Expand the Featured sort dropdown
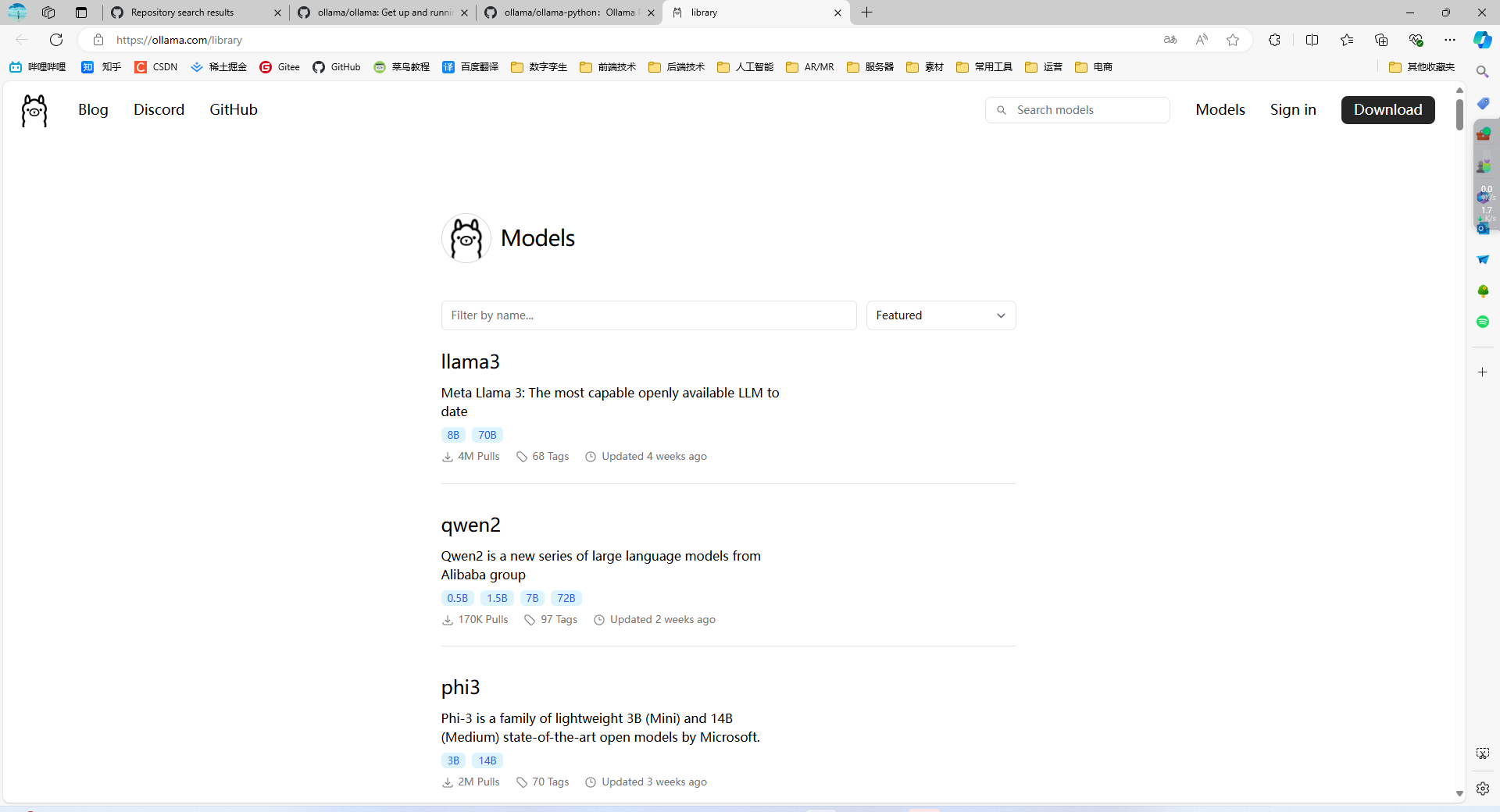Viewport: 1500px width, 812px height. point(941,315)
